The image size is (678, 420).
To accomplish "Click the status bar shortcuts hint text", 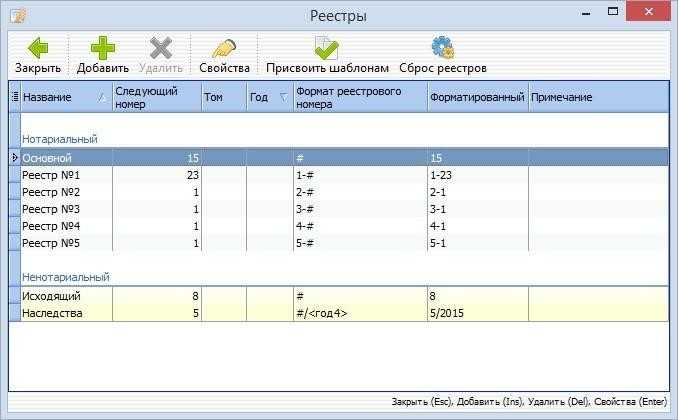I will [529, 402].
